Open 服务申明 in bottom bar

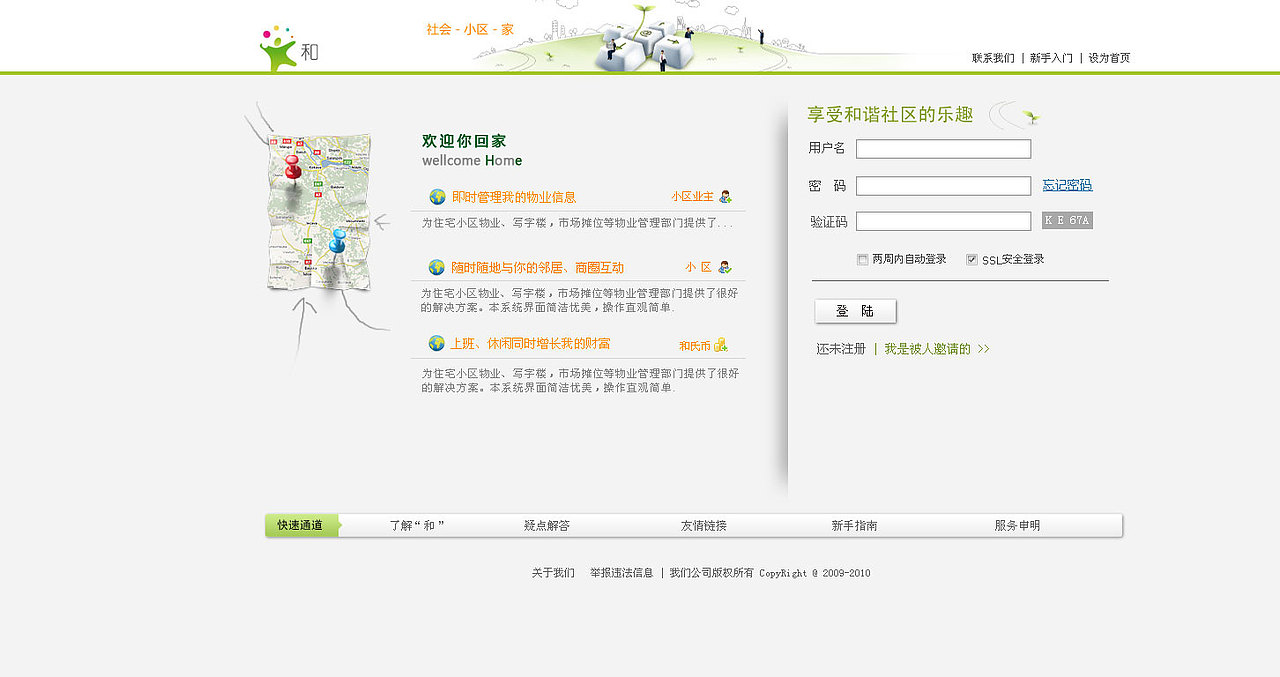click(x=1017, y=525)
